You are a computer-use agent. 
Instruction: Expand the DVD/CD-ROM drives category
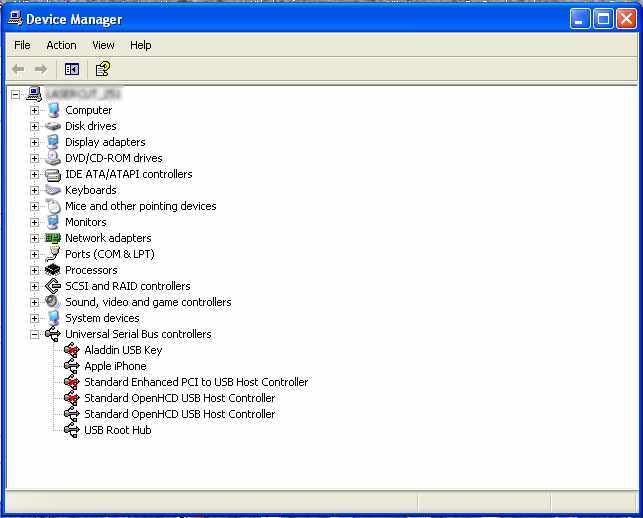tap(34, 159)
